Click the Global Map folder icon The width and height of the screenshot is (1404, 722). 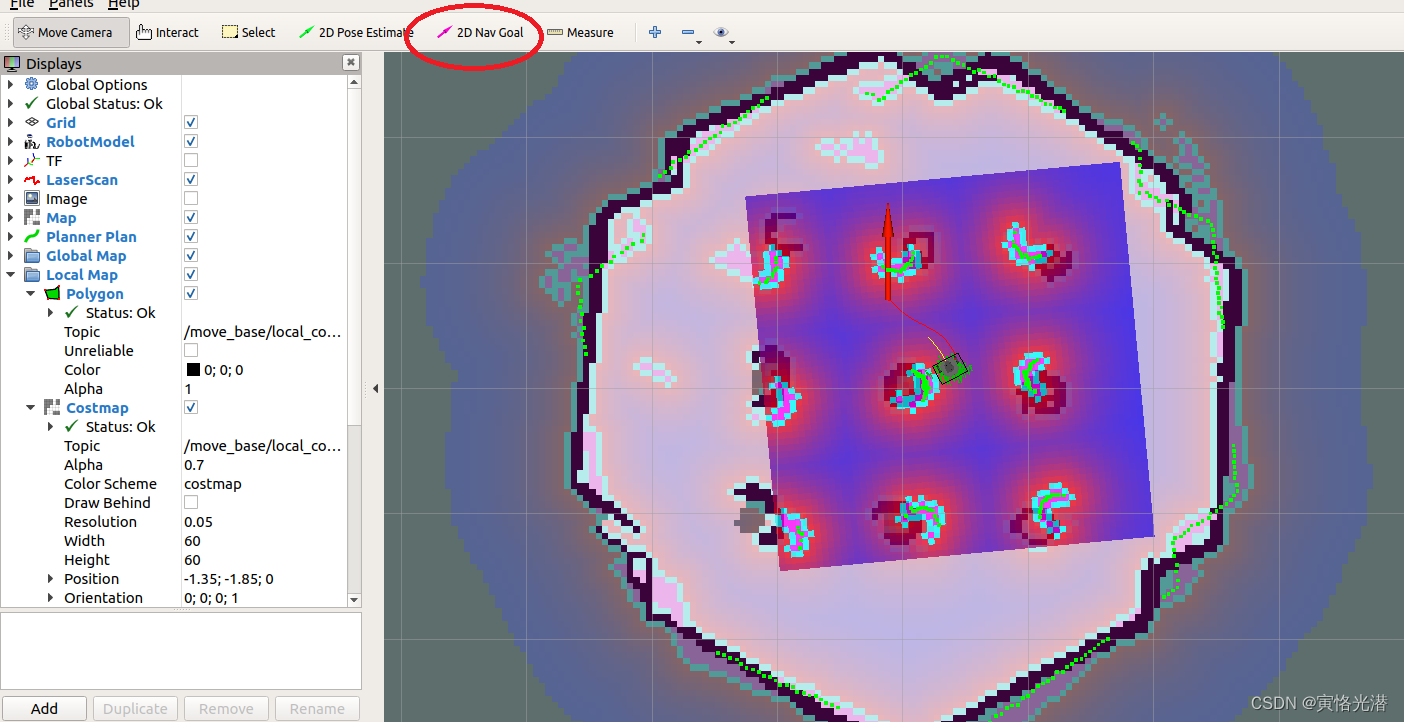pos(32,256)
